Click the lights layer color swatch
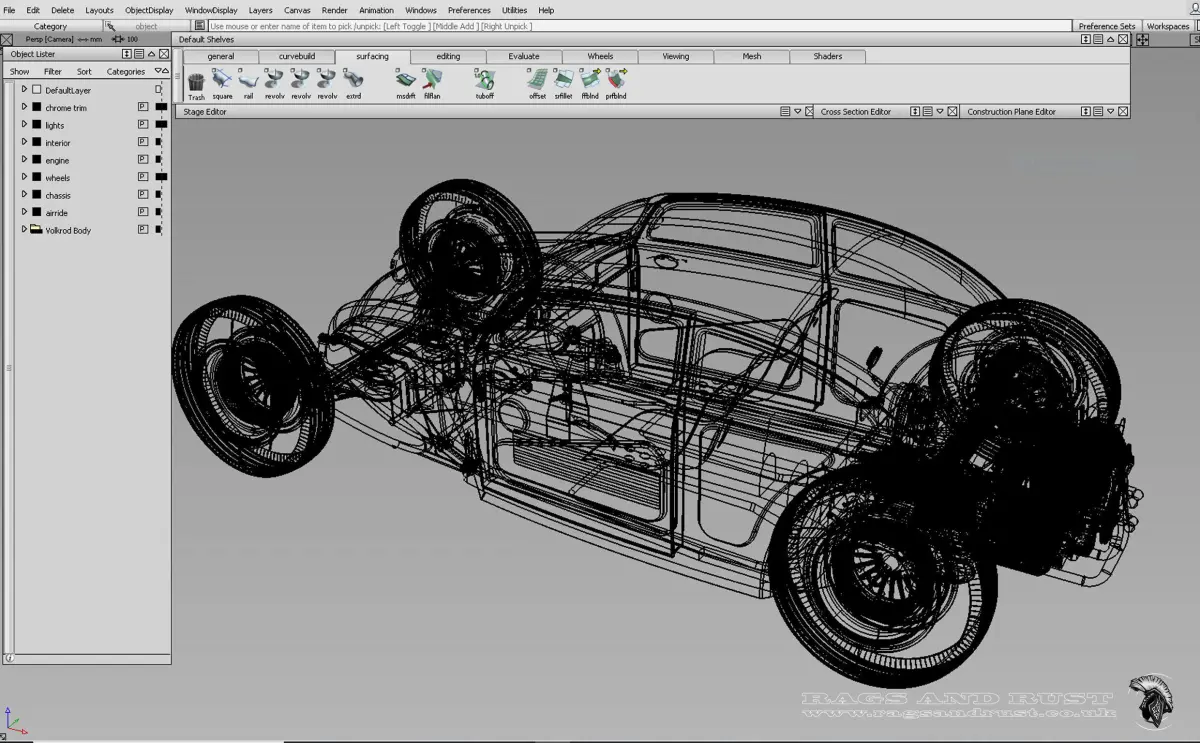 [161, 125]
